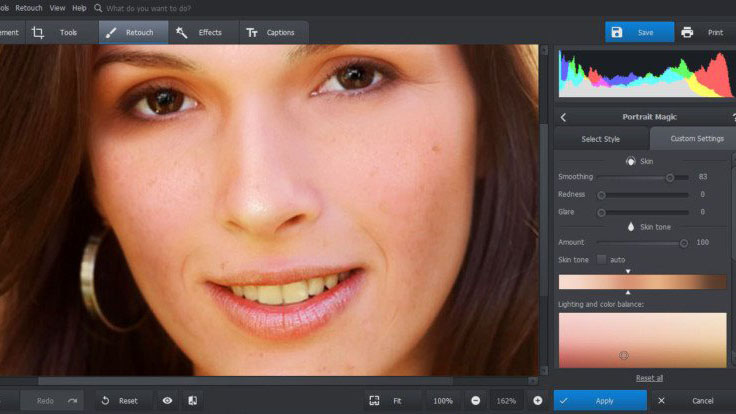This screenshot has width=736, height=414.
Task: Click the zoom out minus icon
Action: point(475,400)
